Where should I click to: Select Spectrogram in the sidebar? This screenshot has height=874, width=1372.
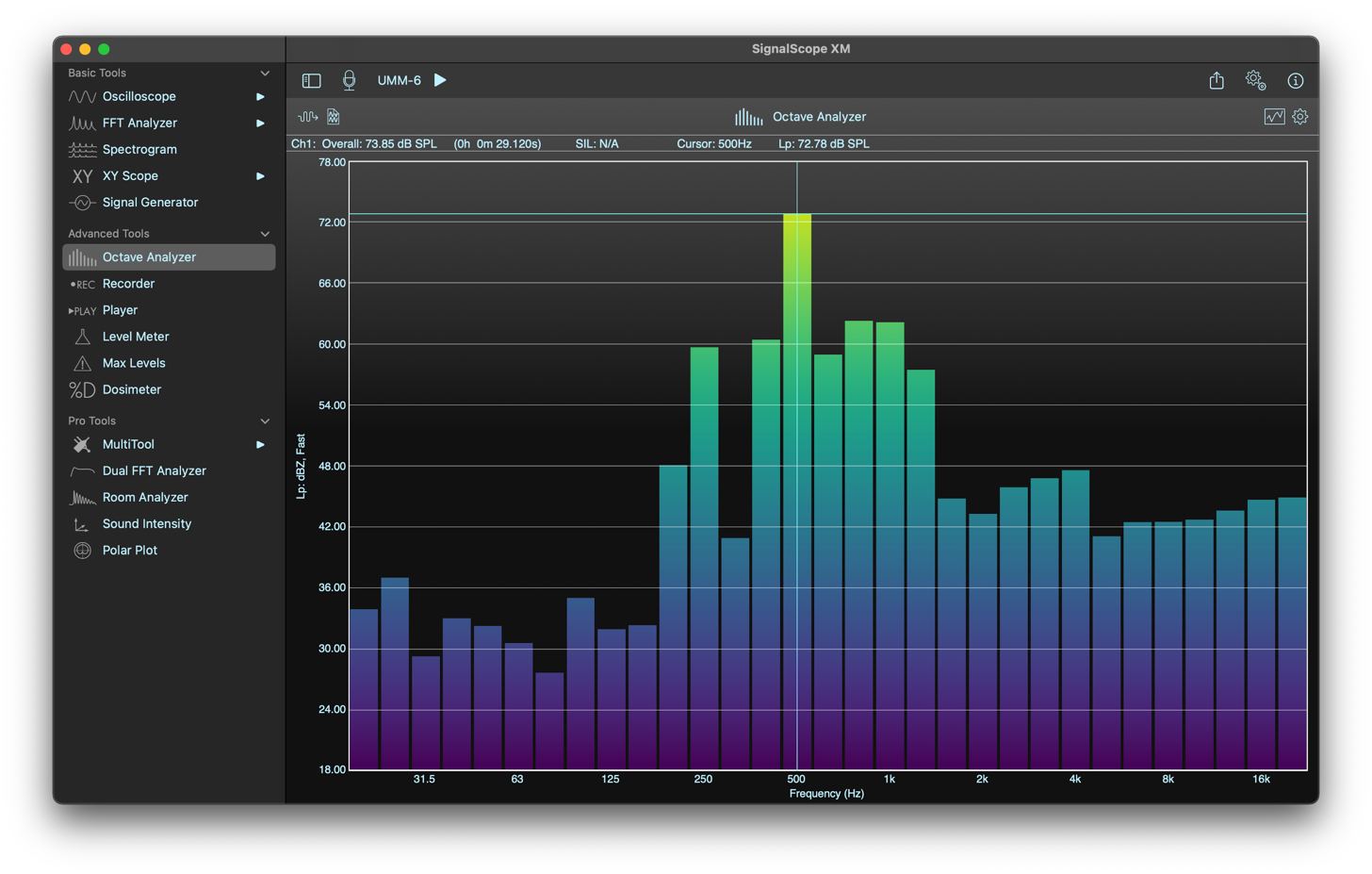point(139,150)
